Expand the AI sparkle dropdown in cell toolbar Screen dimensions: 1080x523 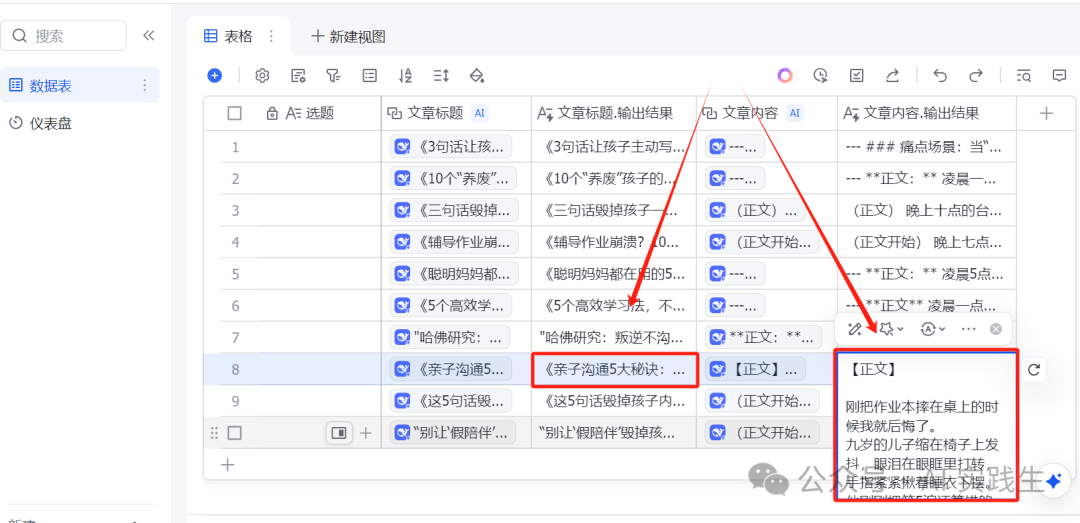tap(889, 328)
